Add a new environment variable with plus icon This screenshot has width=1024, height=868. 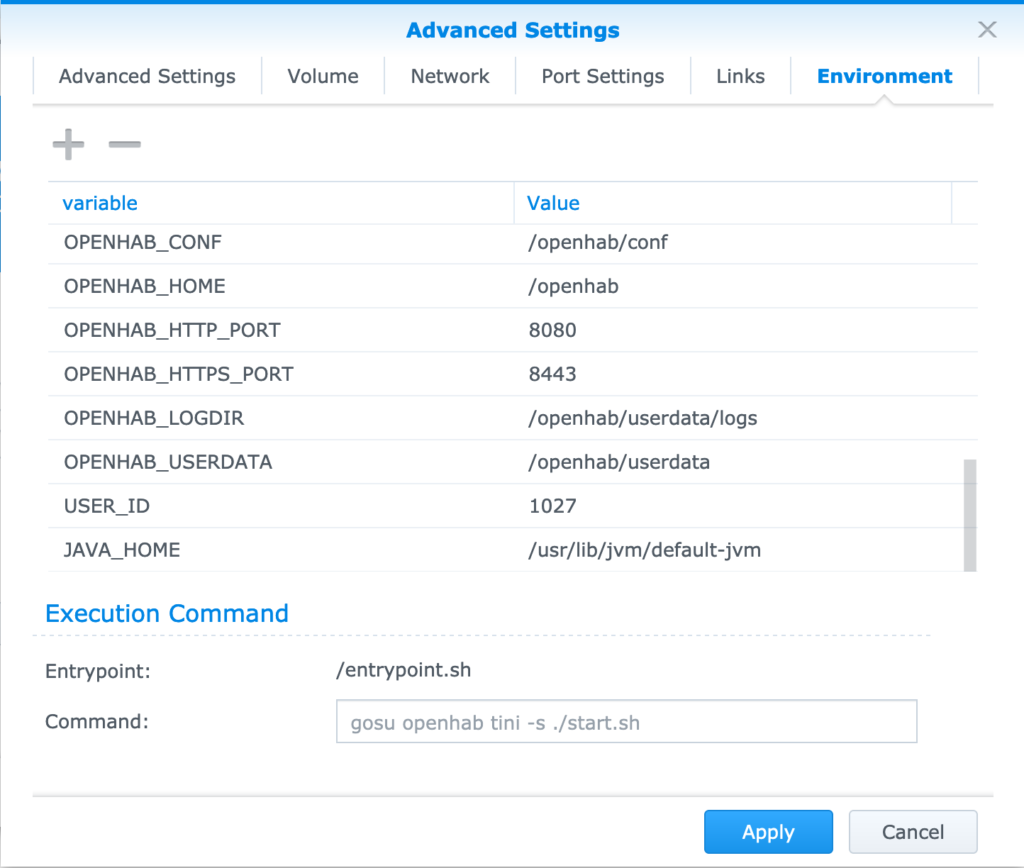coord(69,144)
